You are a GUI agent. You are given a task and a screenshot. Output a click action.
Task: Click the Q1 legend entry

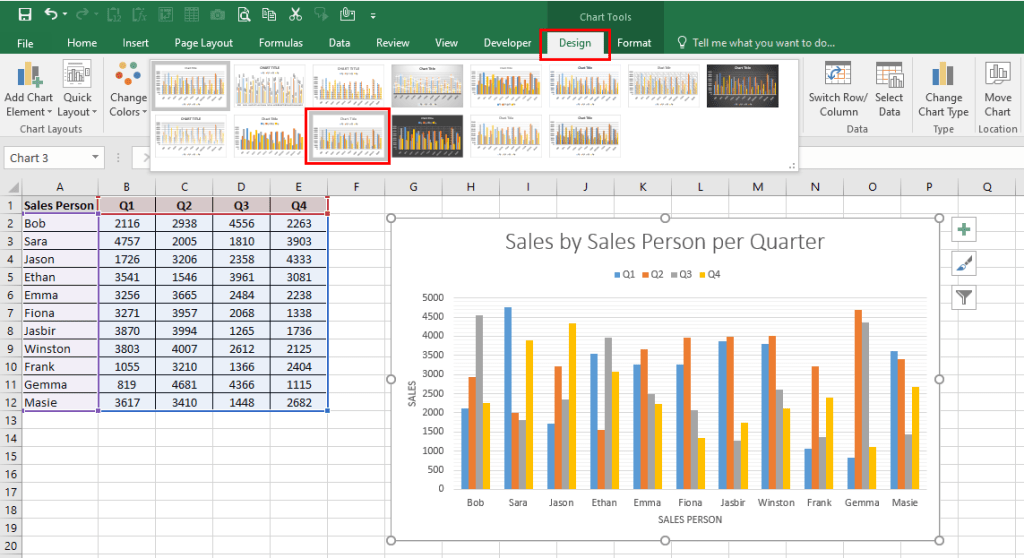pos(624,274)
